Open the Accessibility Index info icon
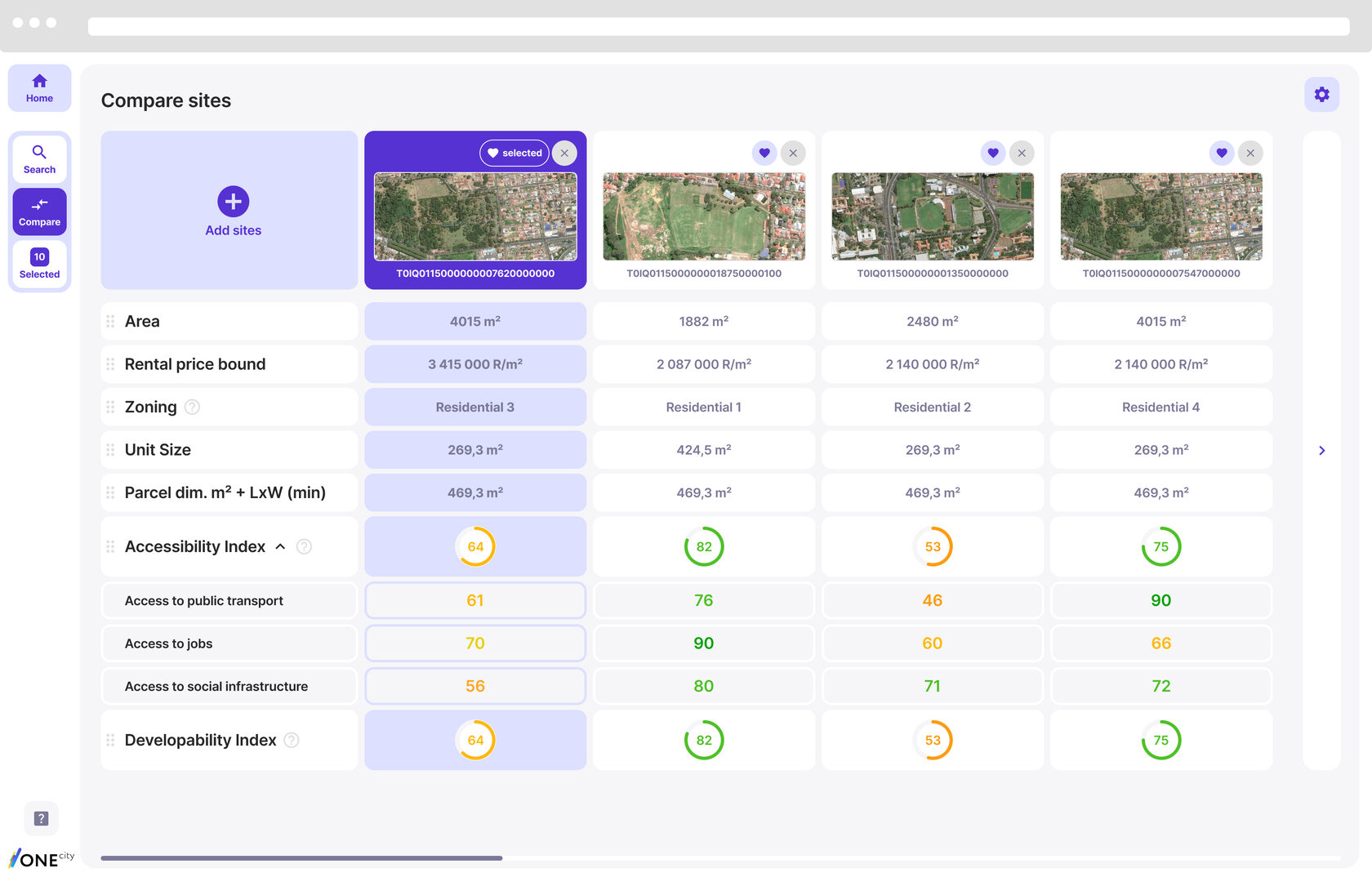Viewport: 1372px width, 886px height. [304, 546]
